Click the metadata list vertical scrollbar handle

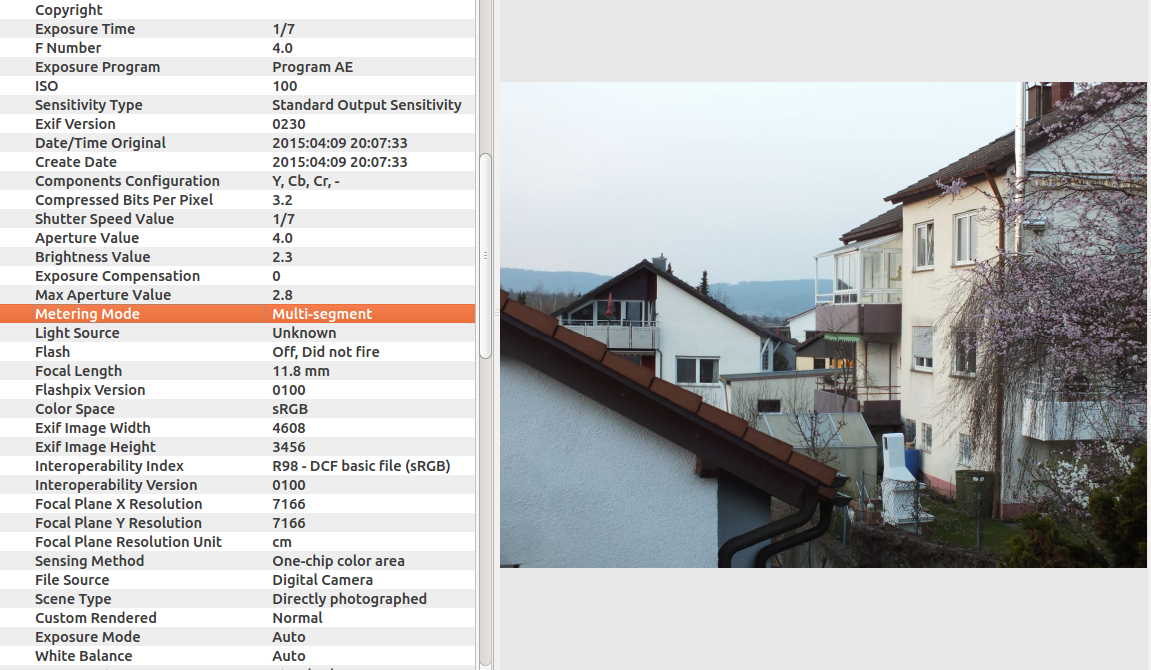(x=485, y=255)
